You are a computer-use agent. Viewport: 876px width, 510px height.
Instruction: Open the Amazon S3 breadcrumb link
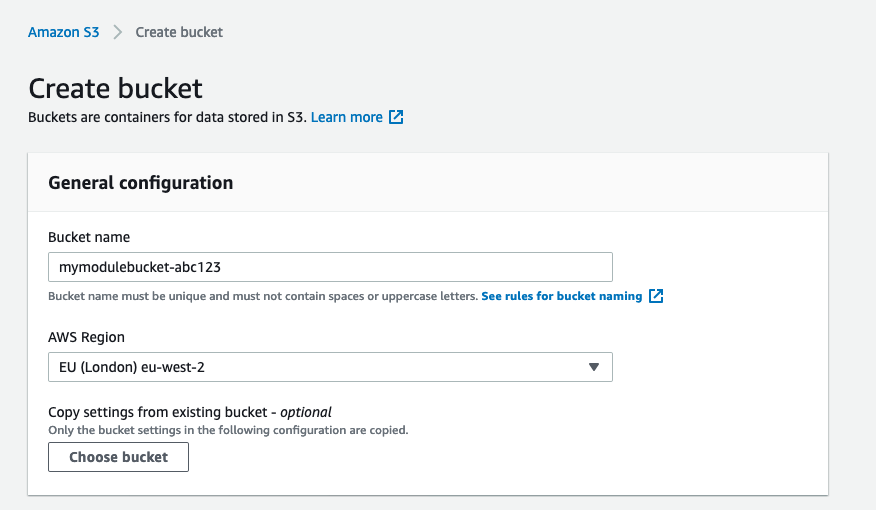[x=64, y=32]
